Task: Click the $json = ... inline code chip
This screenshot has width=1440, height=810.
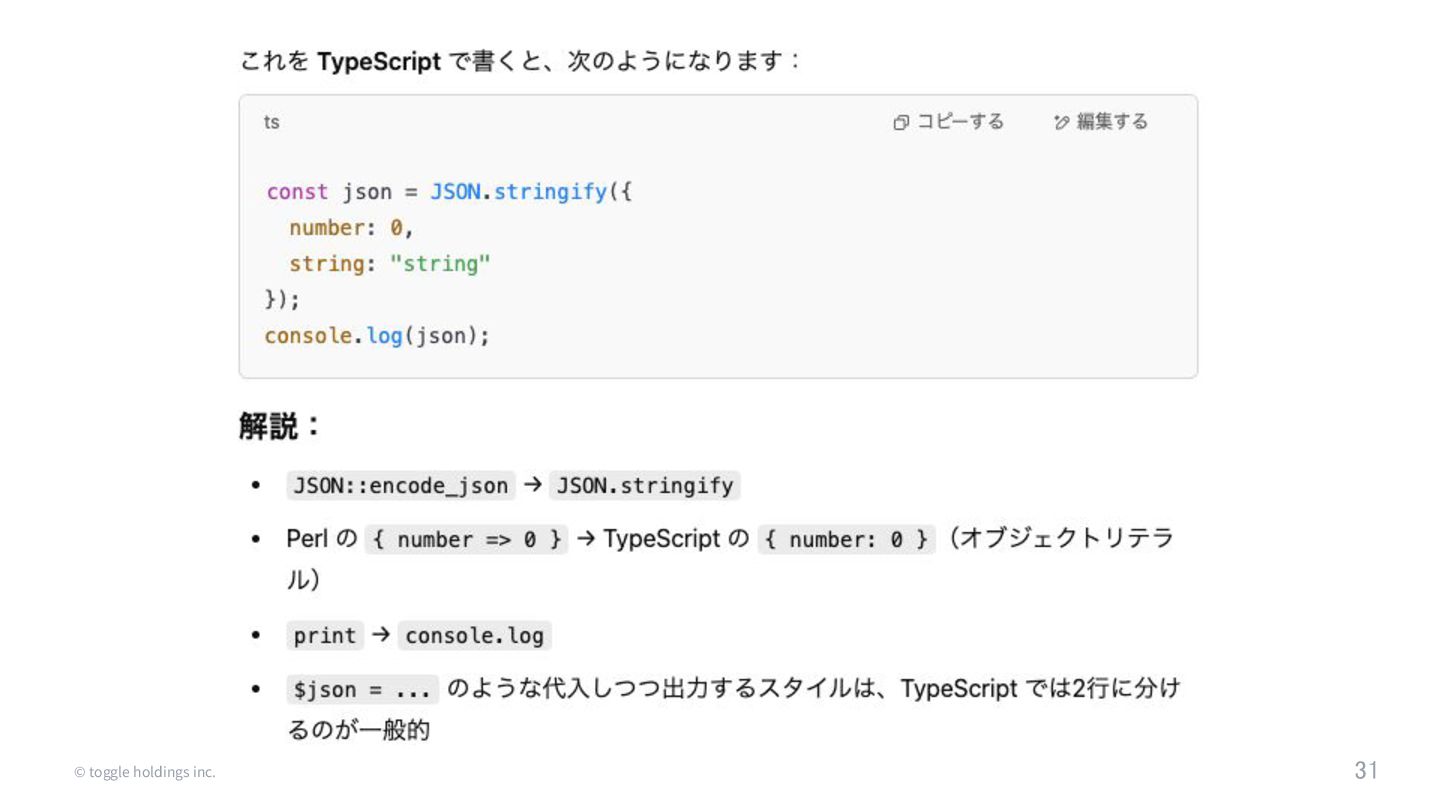Action: tap(362, 690)
